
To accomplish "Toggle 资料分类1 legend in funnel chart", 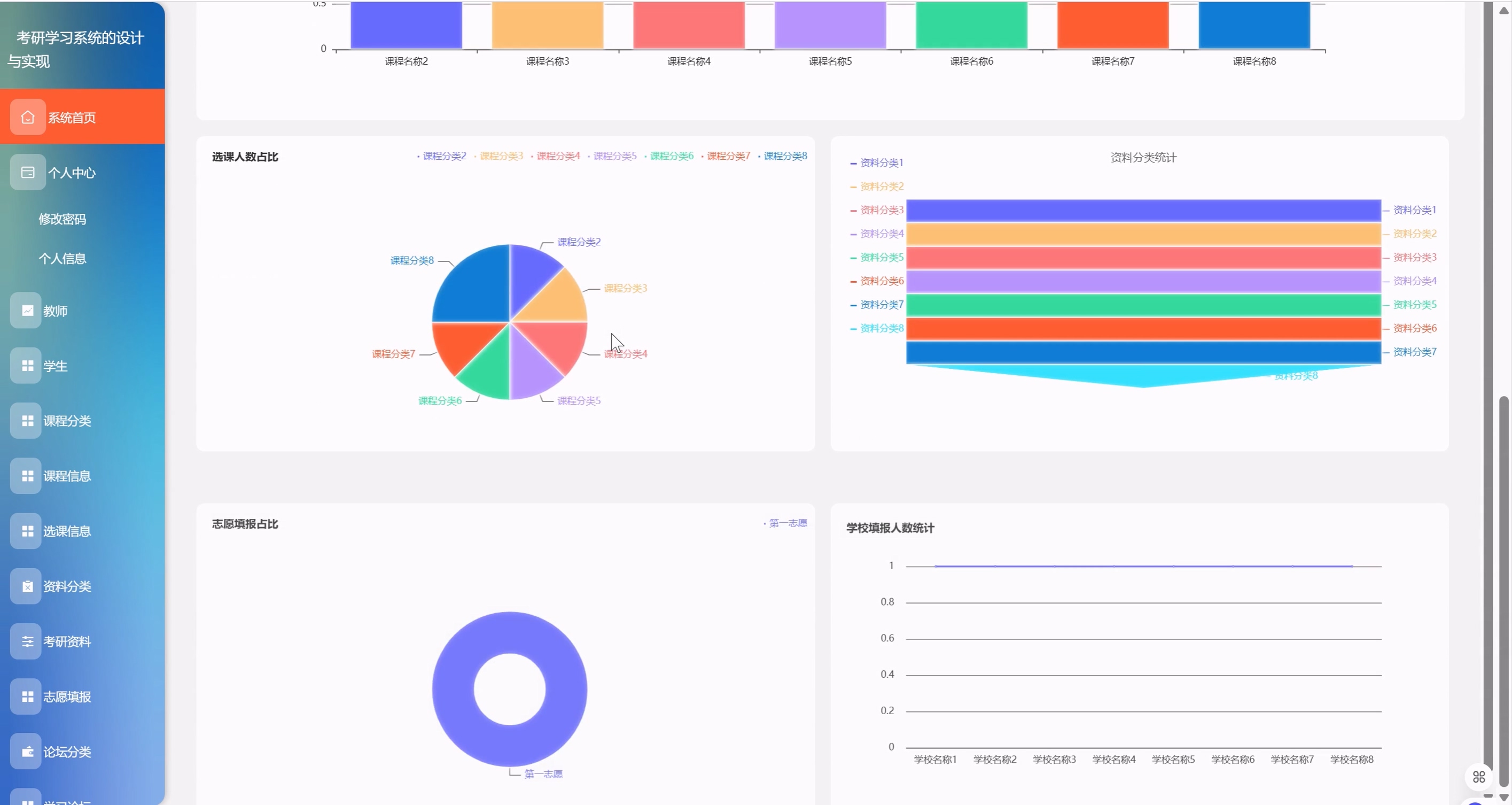I will [880, 162].
